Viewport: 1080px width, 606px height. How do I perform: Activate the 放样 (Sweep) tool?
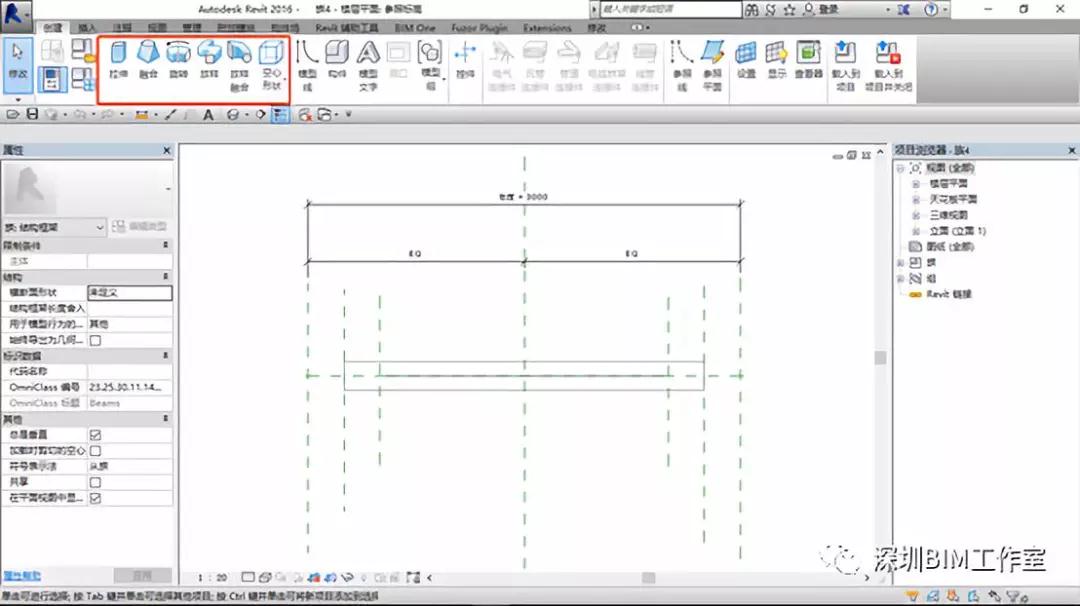pyautogui.click(x=209, y=59)
